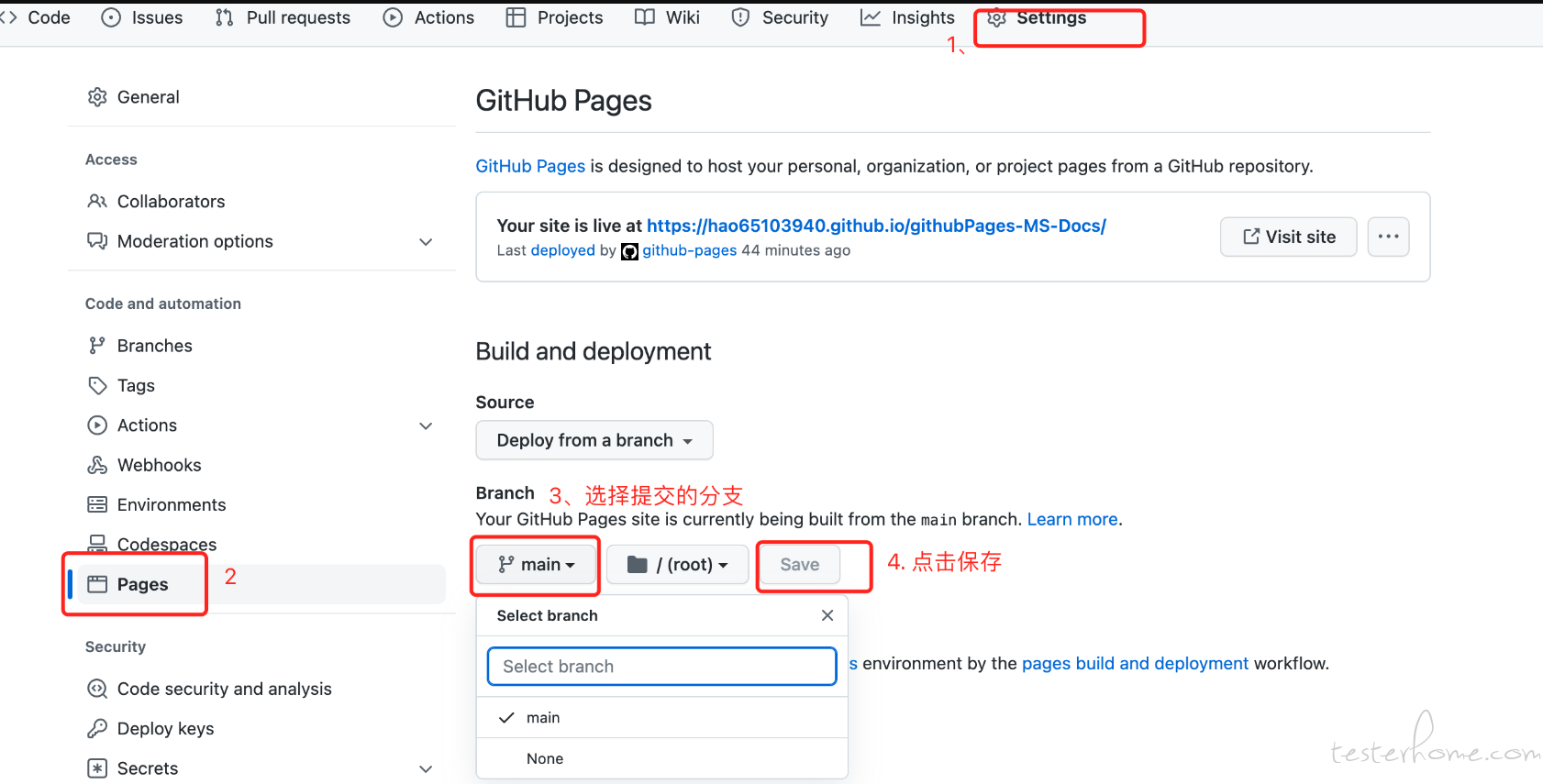Screen dimensions: 1543x784
Task: Open the main branch selector dropdown
Action: (537, 565)
